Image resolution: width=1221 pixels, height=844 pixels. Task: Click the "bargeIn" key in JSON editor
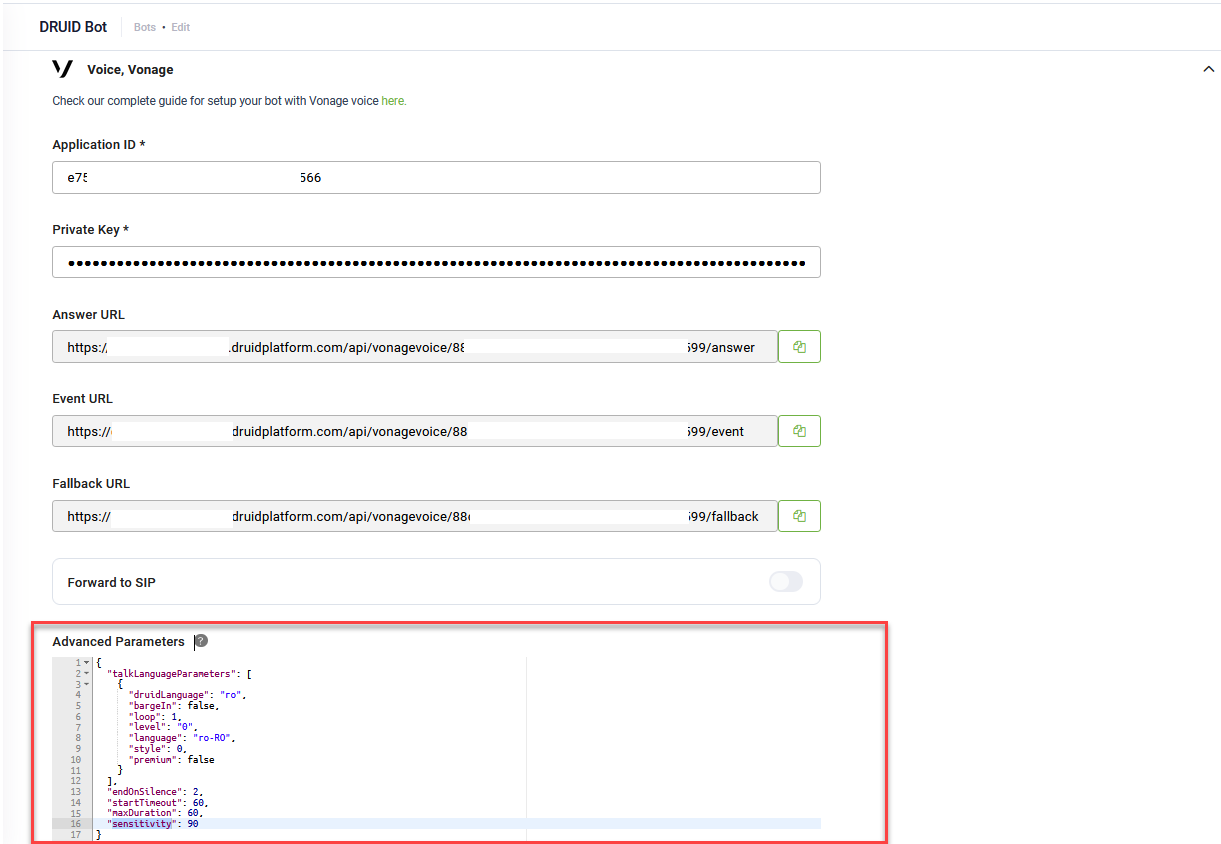click(153, 706)
